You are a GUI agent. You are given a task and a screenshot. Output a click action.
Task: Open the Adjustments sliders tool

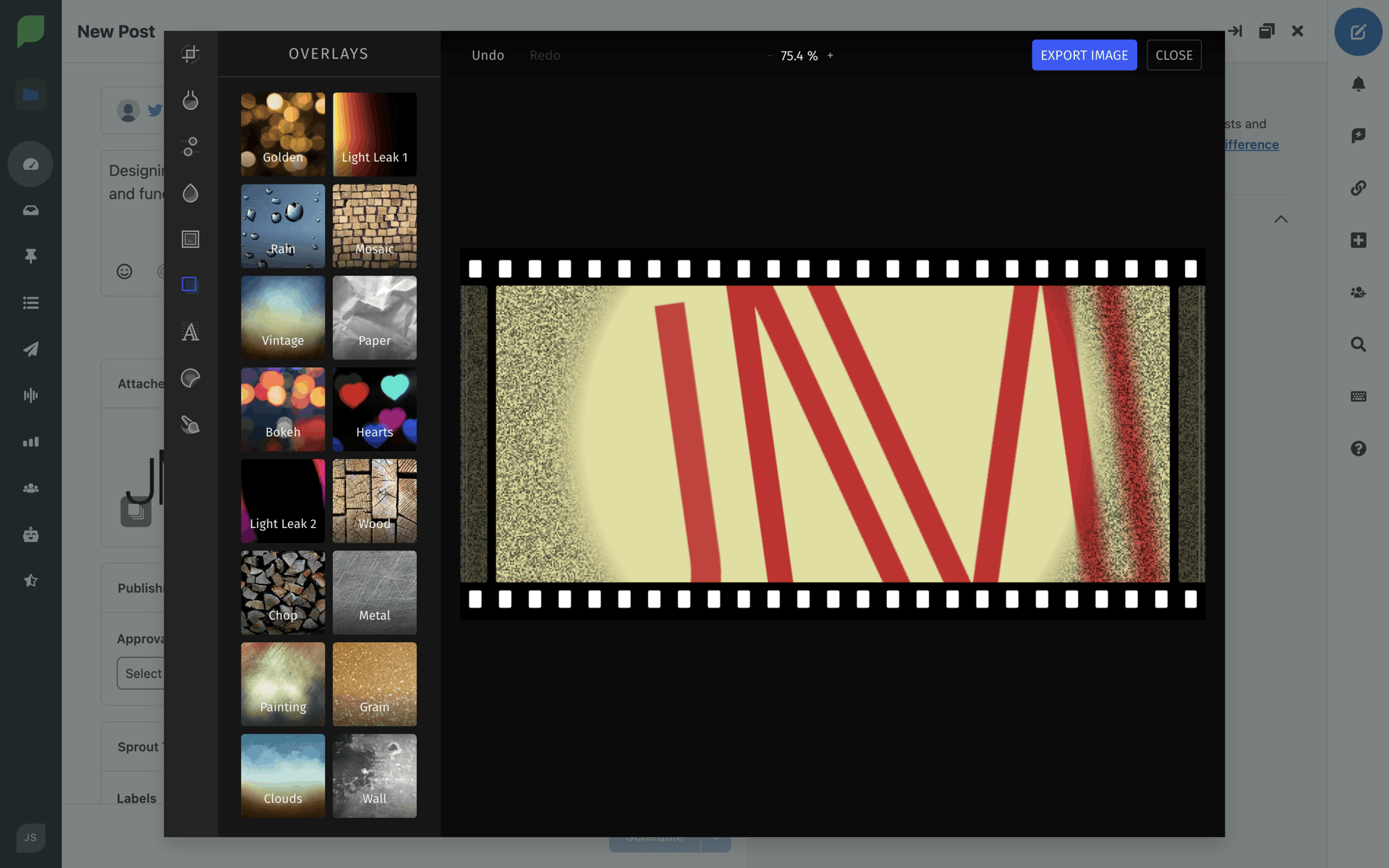pyautogui.click(x=190, y=146)
